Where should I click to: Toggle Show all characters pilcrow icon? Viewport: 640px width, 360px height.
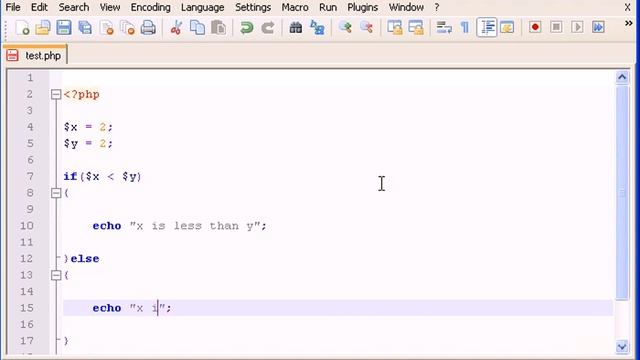tap(464, 28)
